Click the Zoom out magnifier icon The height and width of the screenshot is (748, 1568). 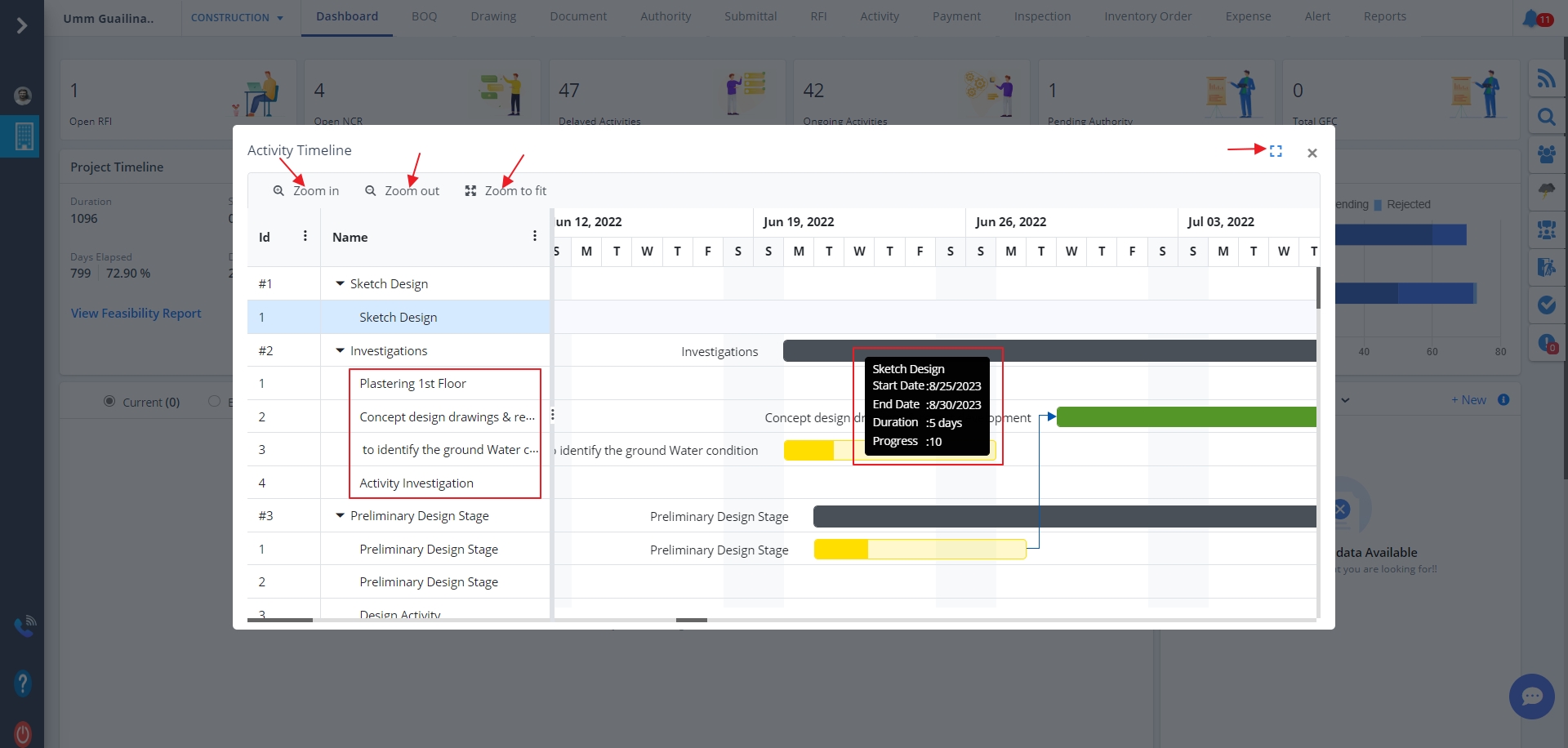(371, 191)
